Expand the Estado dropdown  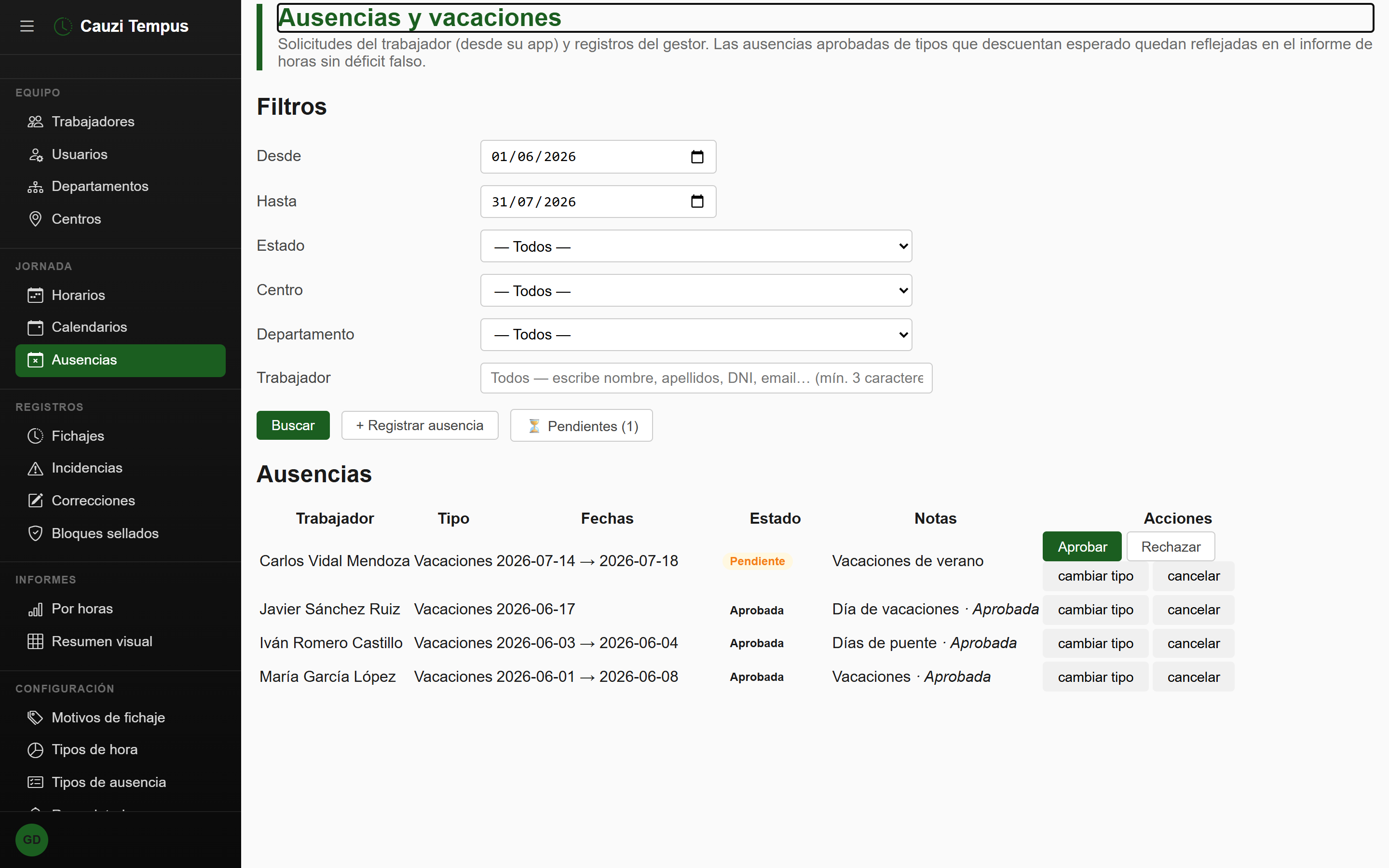[695, 246]
